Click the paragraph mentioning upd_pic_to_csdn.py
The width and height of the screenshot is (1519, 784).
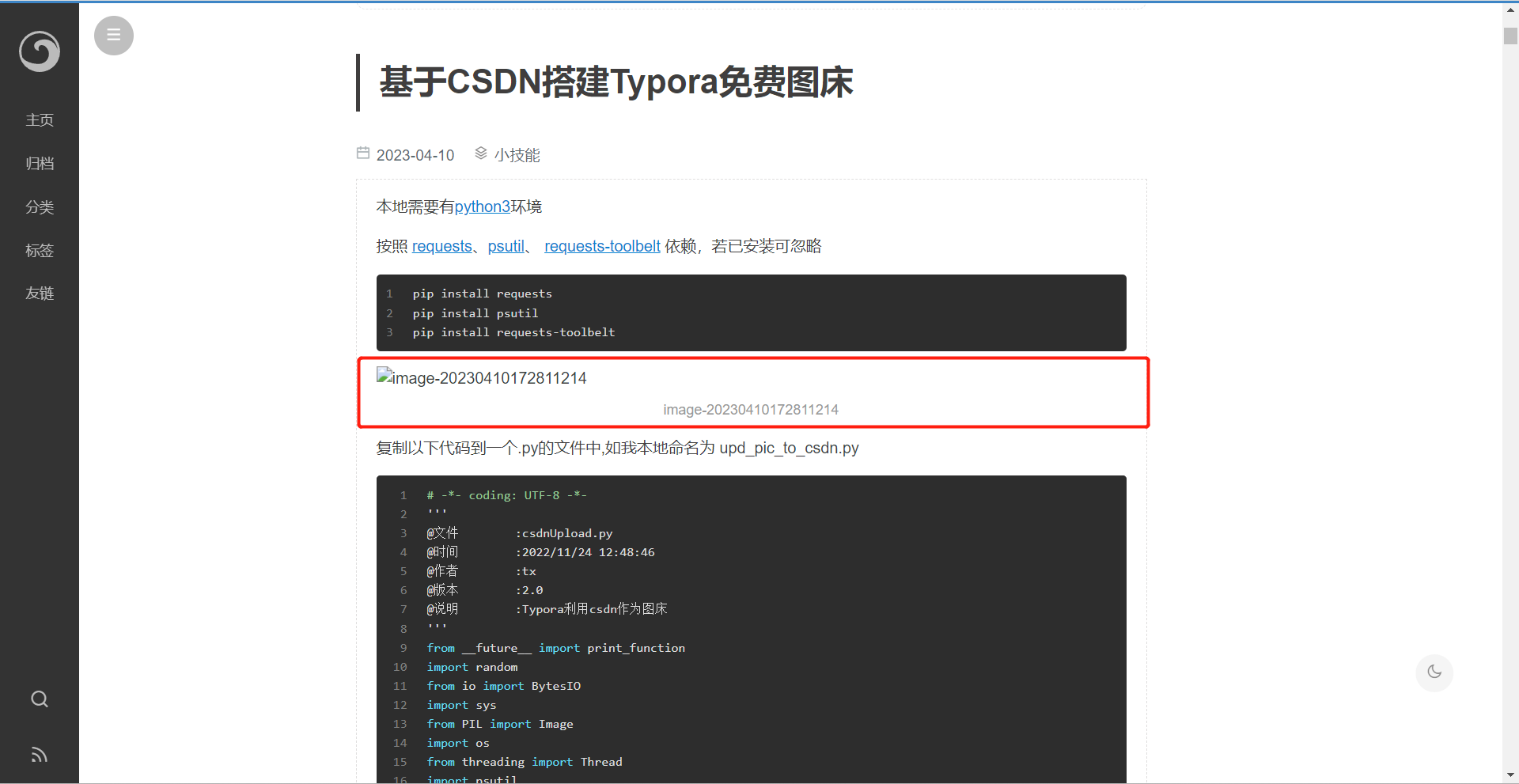(618, 448)
